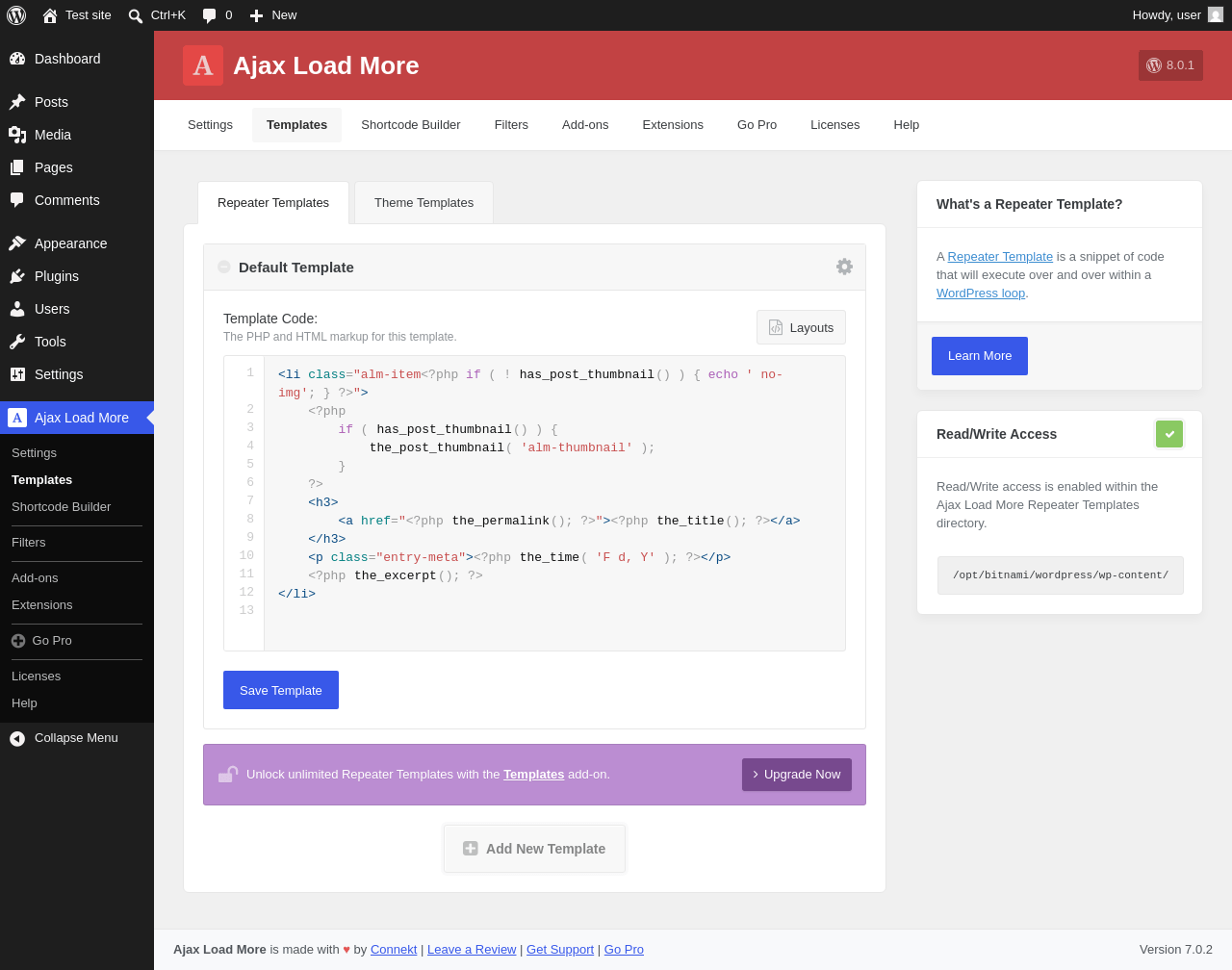Click the Media icon in sidebar
The height and width of the screenshot is (970, 1232).
17,135
